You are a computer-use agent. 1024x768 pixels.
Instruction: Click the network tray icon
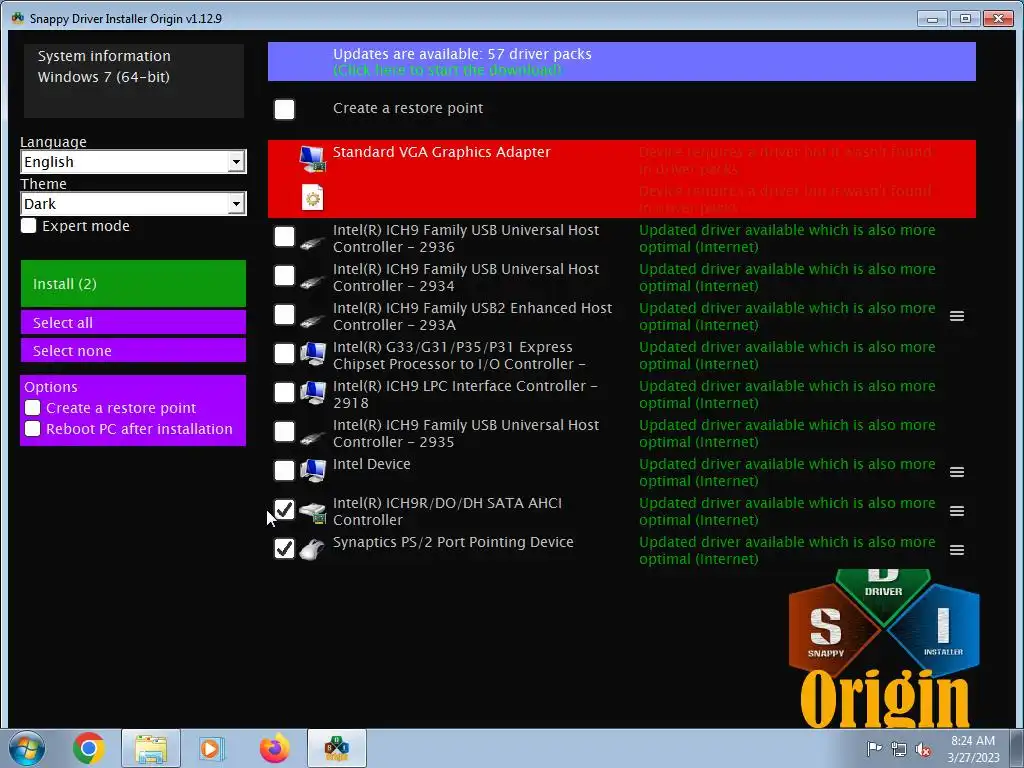[899, 749]
